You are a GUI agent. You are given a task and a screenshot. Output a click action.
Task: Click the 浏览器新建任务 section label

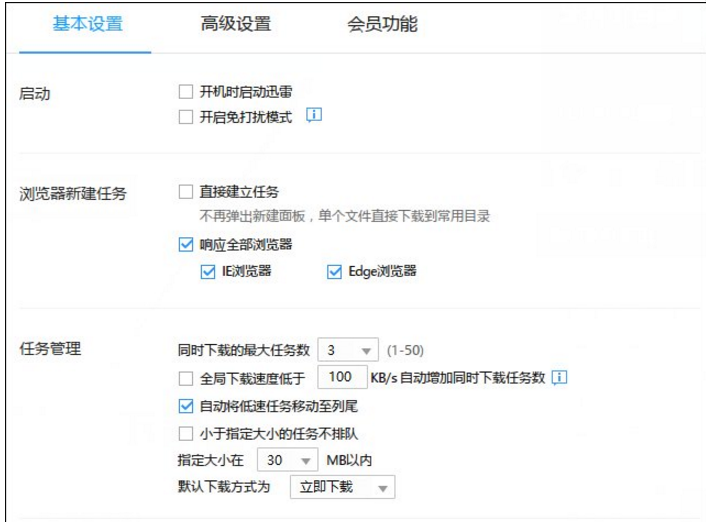(x=73, y=194)
